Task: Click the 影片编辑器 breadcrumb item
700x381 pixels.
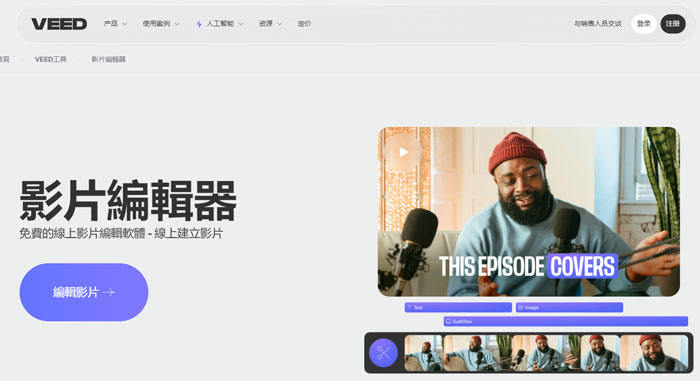Action: (x=108, y=59)
